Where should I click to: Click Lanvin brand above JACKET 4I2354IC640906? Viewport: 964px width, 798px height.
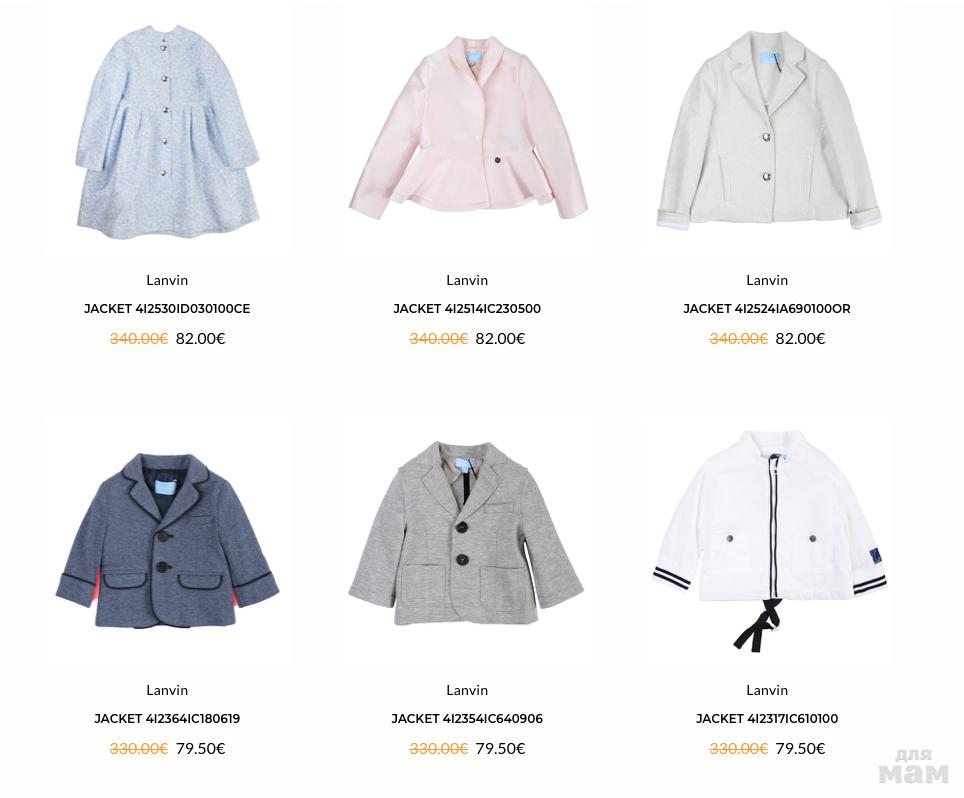coord(467,690)
